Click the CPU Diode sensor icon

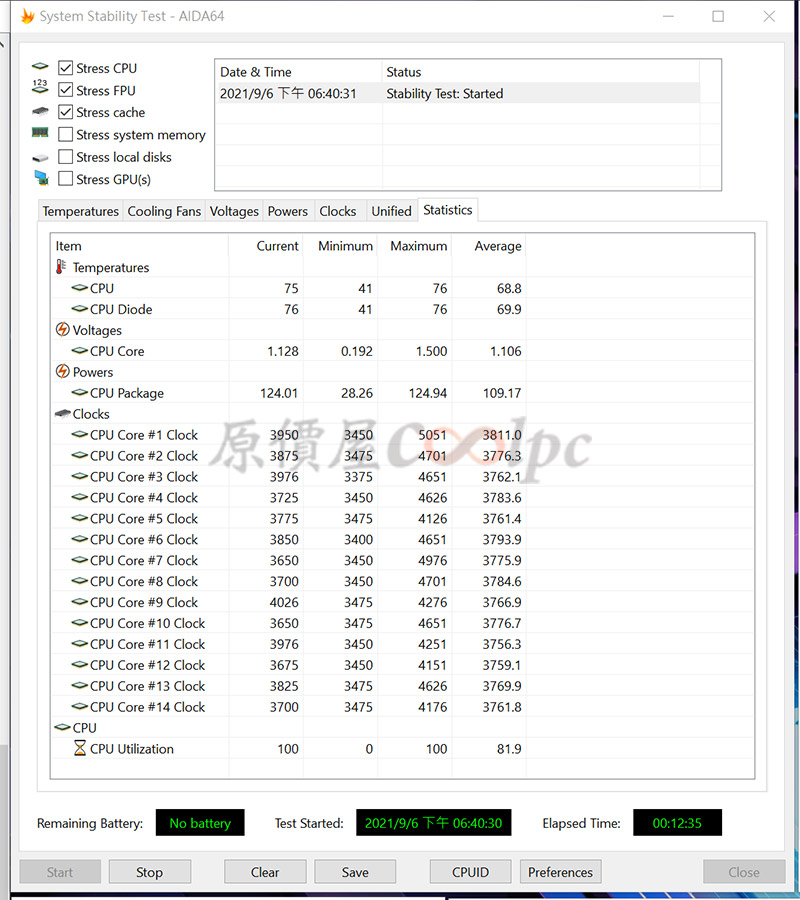coord(79,309)
